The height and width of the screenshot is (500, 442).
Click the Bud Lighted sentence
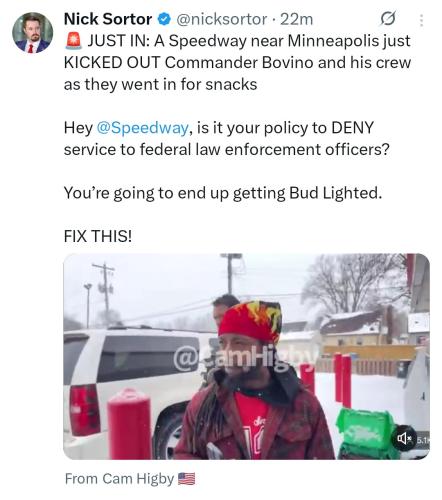[223, 193]
